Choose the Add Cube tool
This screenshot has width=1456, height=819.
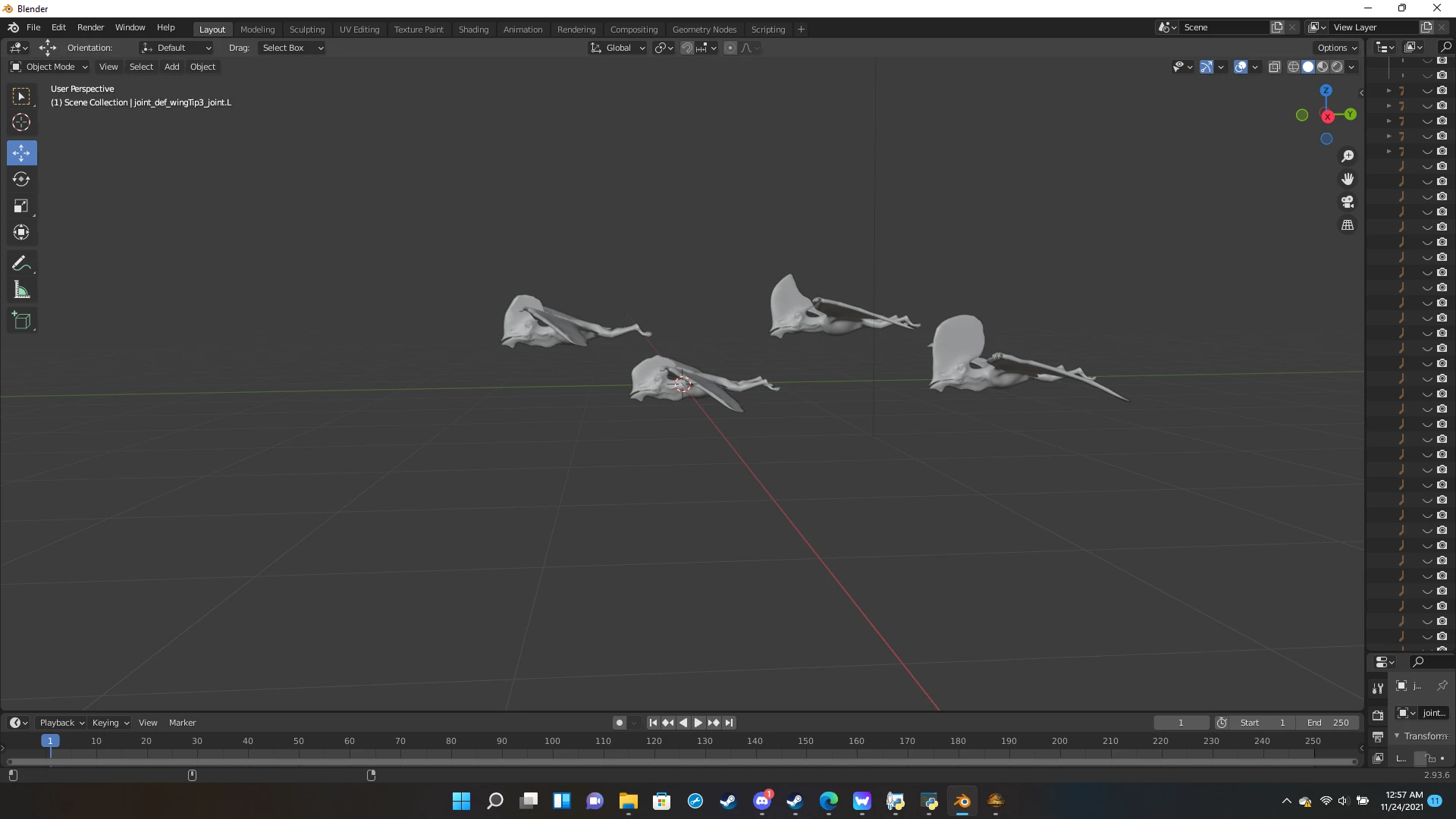coord(21,321)
